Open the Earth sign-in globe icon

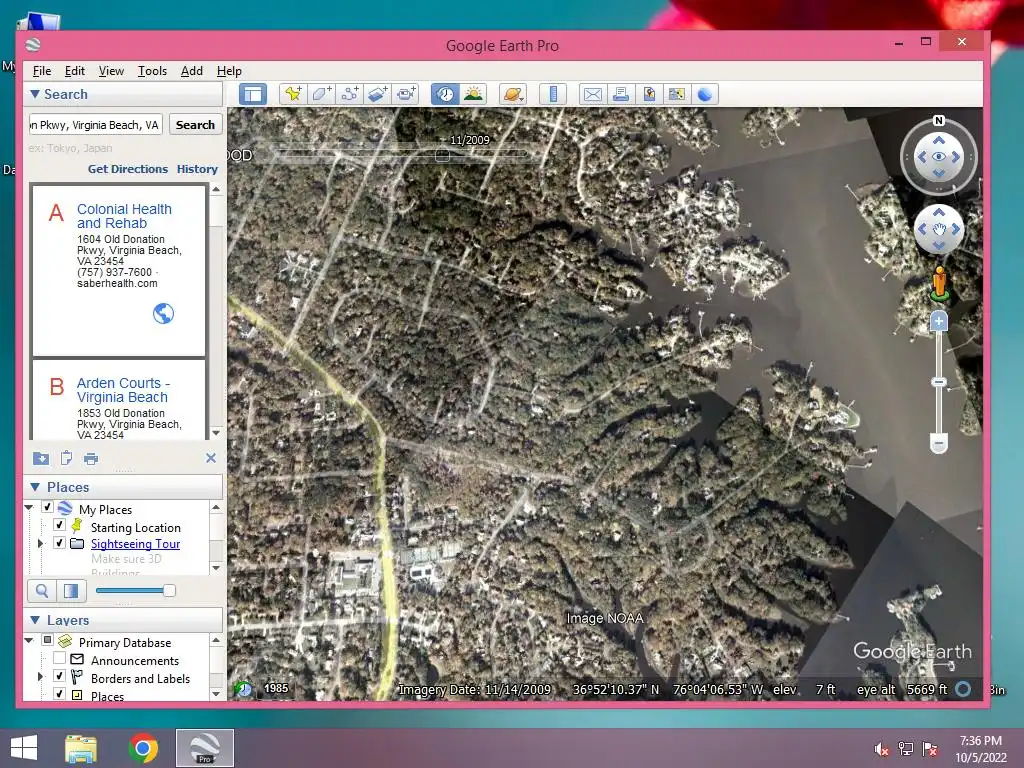click(705, 94)
